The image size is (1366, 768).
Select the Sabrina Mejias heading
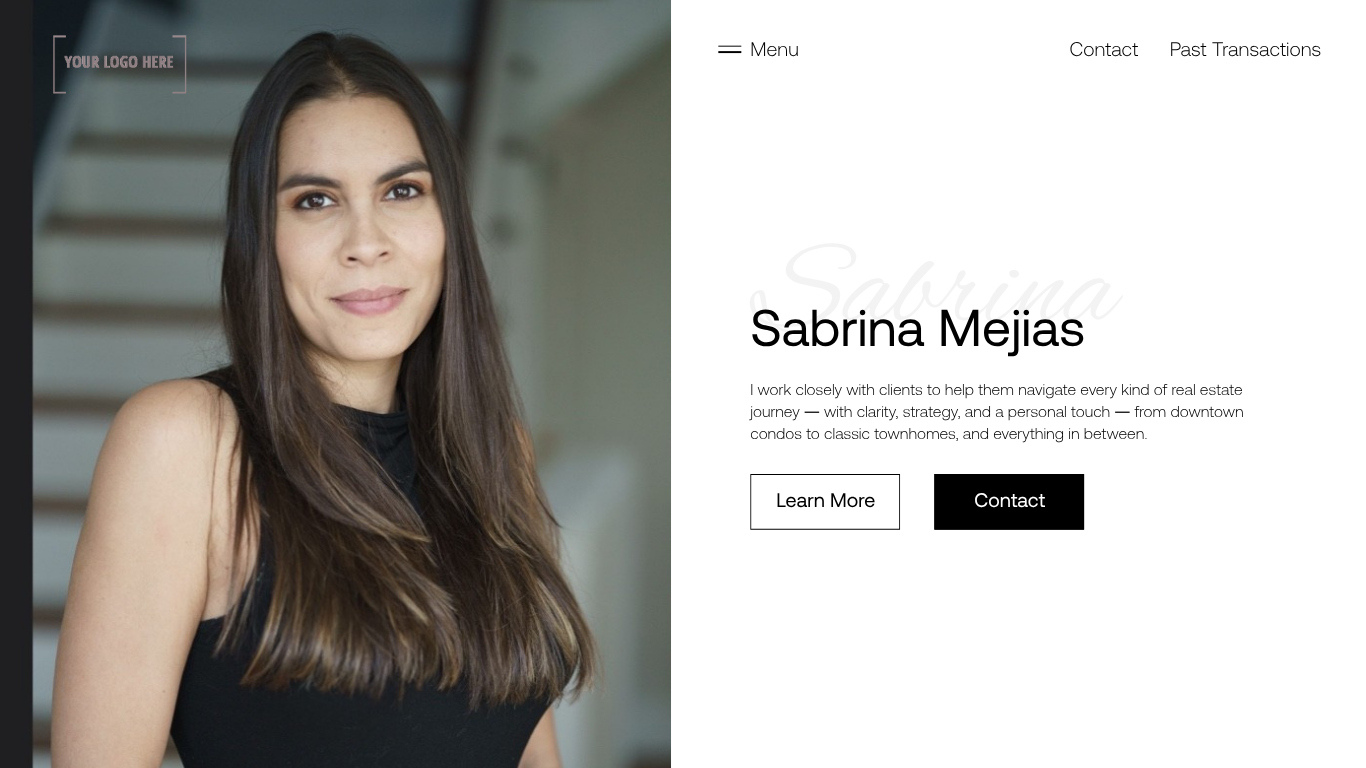(x=917, y=329)
